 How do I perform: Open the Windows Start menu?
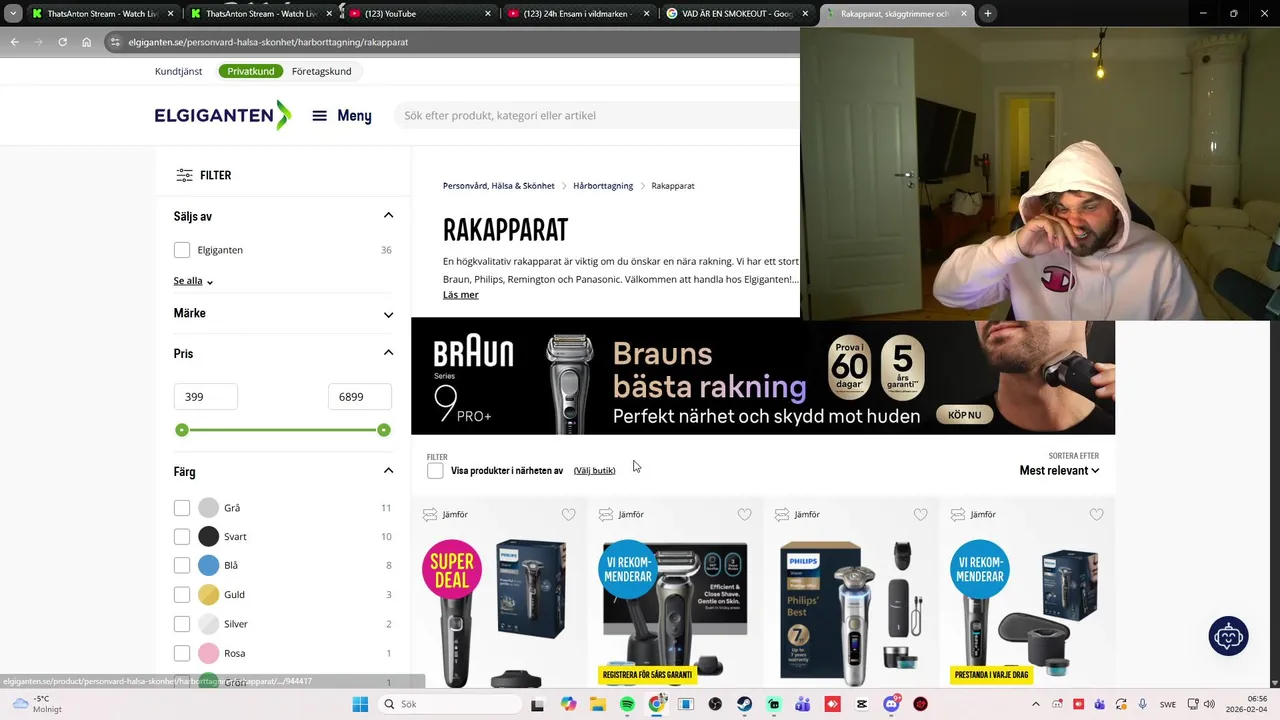pos(360,704)
